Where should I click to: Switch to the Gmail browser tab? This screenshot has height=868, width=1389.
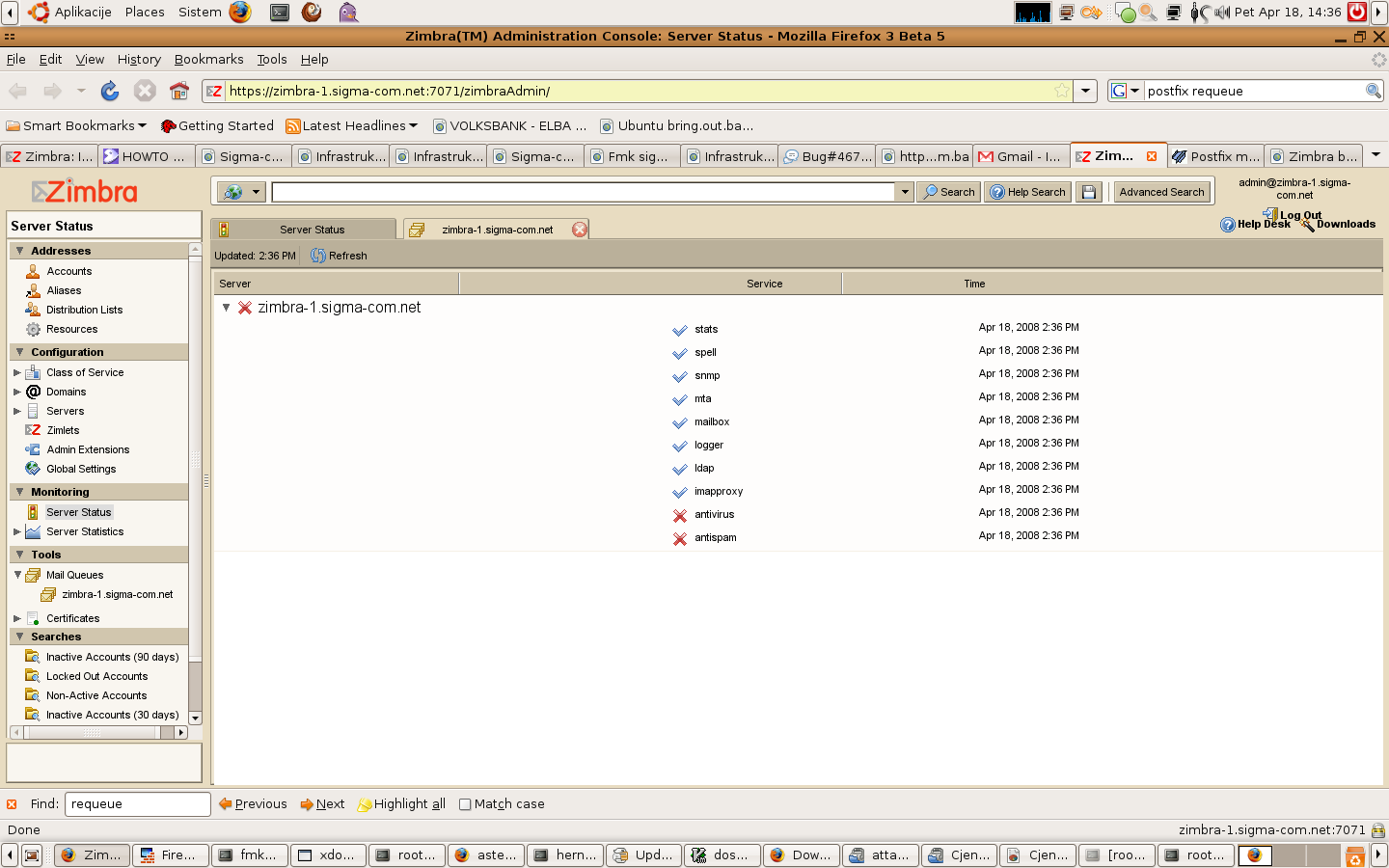pos(1021,156)
